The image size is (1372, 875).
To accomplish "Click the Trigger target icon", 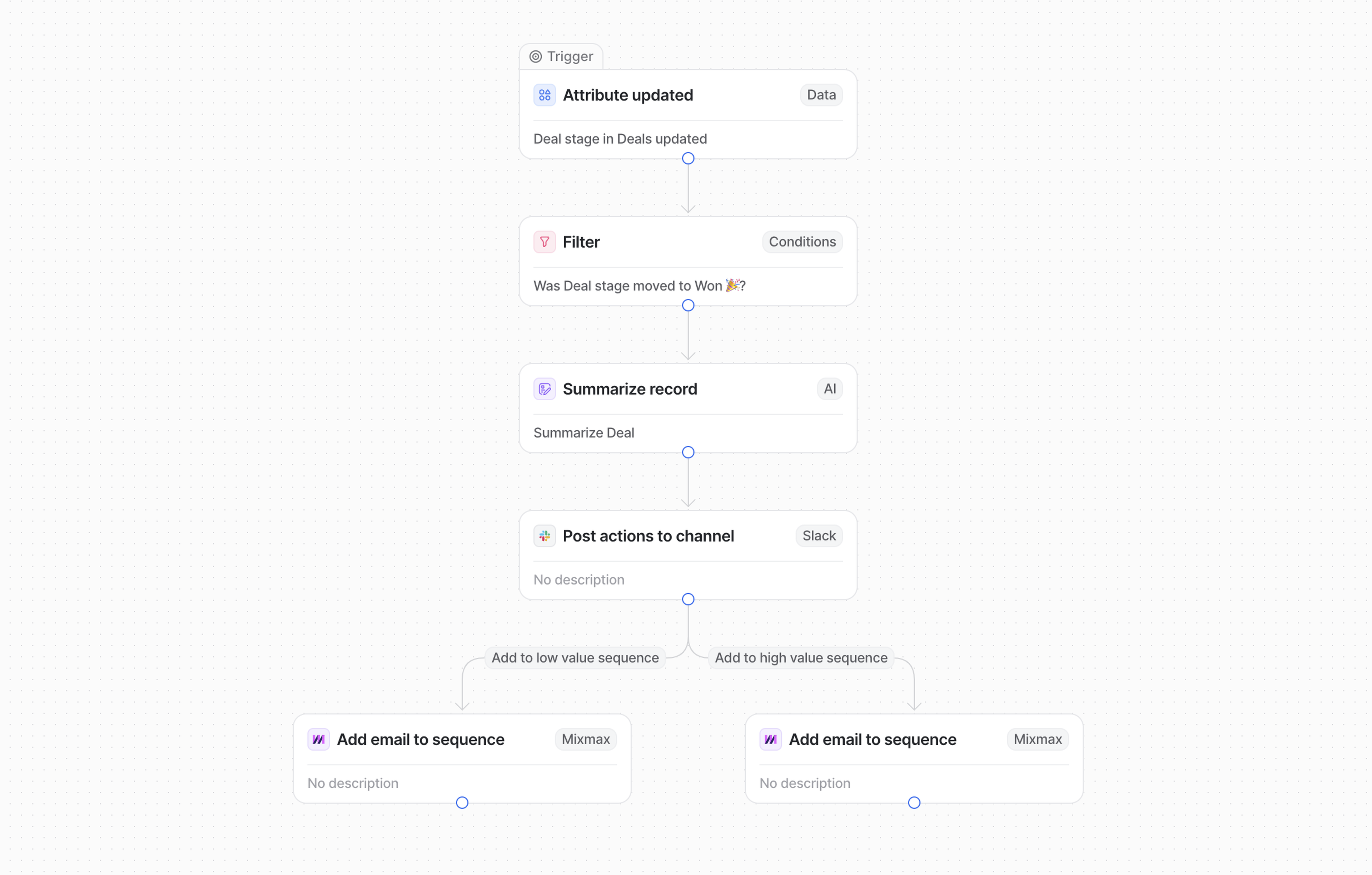I will point(536,56).
